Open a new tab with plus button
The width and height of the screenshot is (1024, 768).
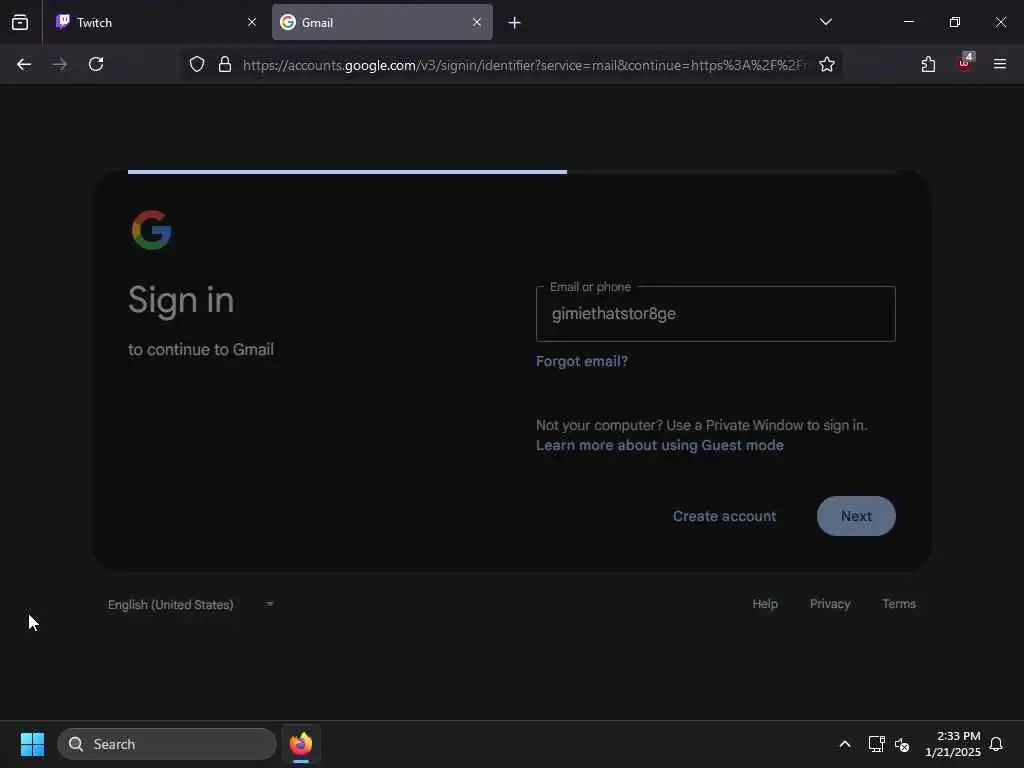pyautogui.click(x=515, y=23)
